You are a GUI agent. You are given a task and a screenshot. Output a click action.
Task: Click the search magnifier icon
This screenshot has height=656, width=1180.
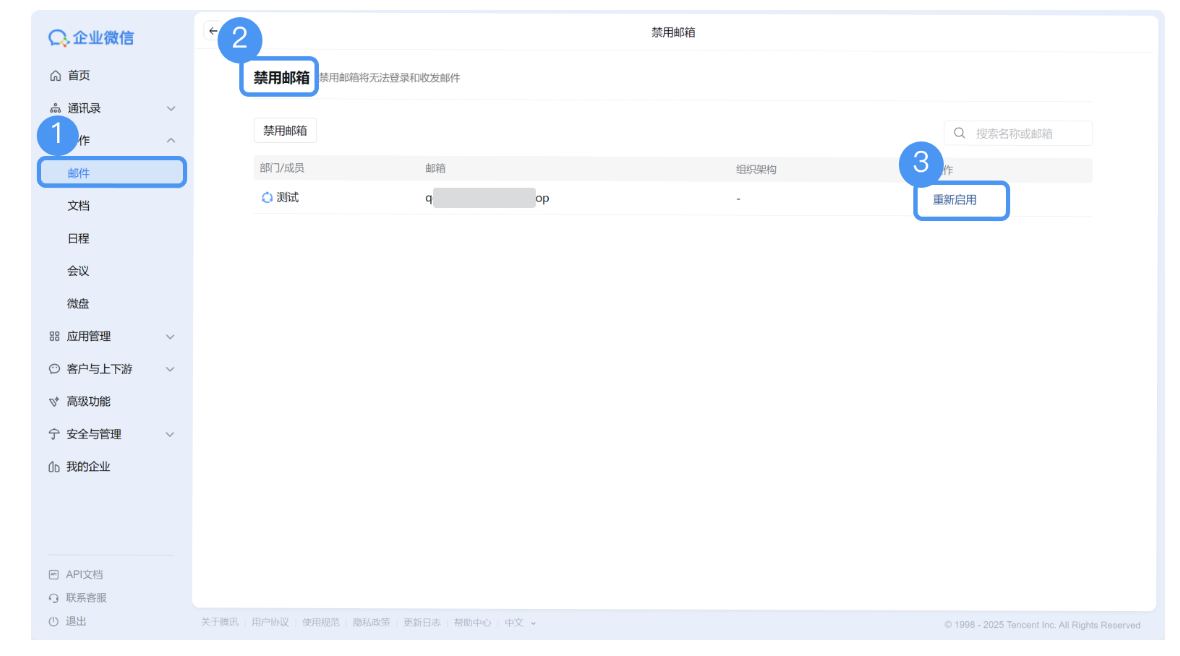(x=960, y=133)
